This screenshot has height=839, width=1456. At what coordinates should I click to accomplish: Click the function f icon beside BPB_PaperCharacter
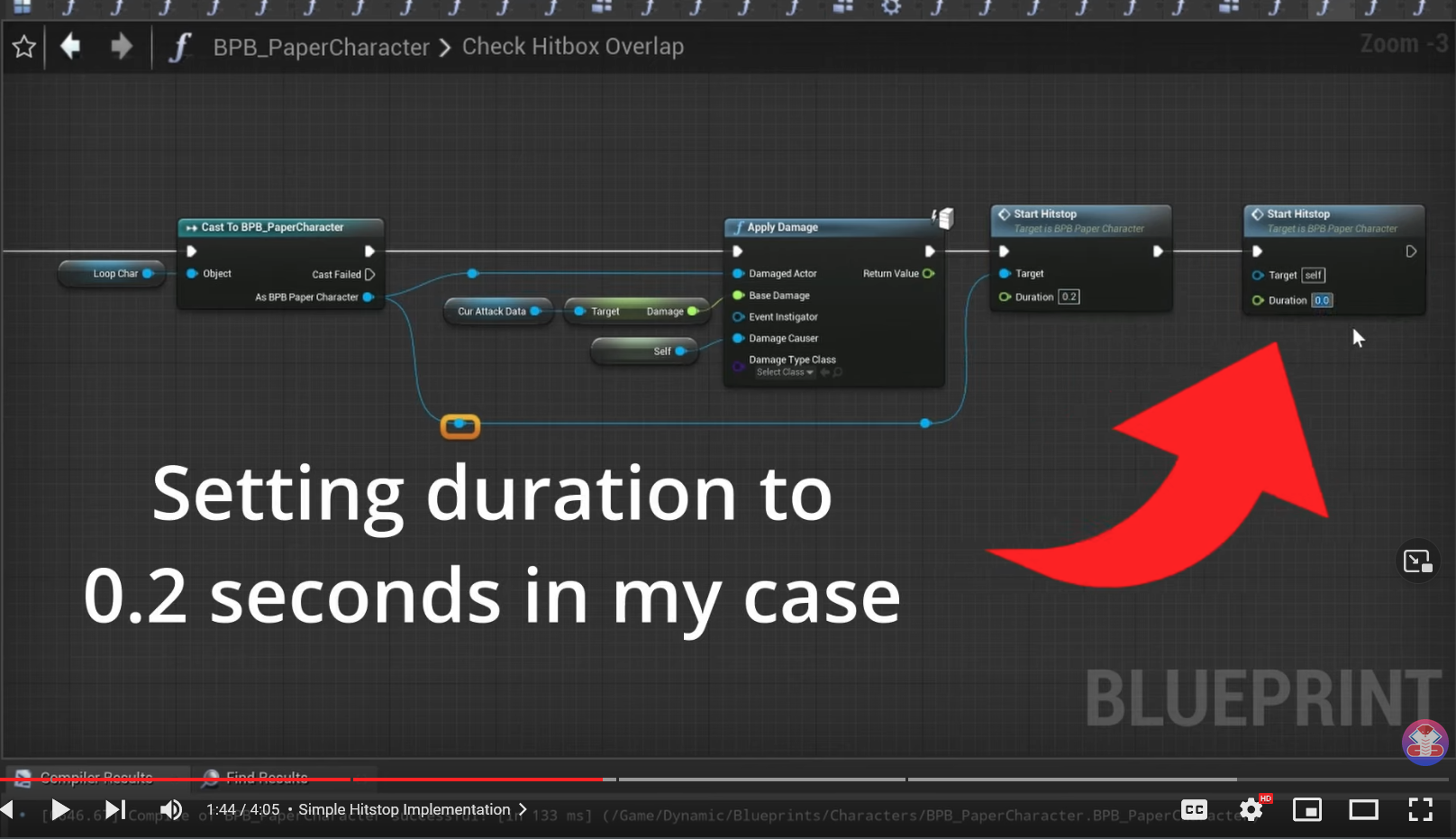click(x=180, y=47)
